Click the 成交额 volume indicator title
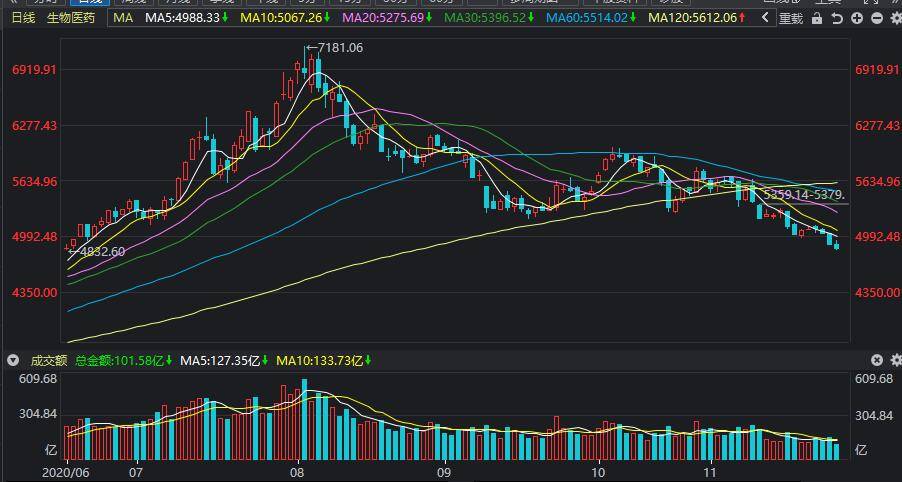 (x=48, y=360)
